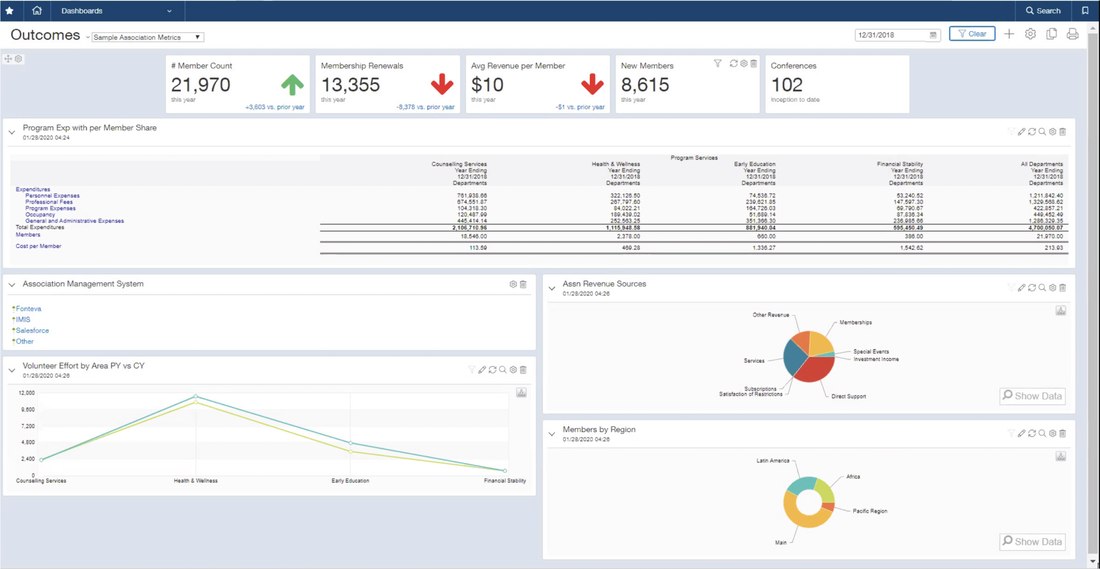Screen dimensions: 1100x569
Task: Open the Dashboards navigation dropdown
Action: pos(116,11)
